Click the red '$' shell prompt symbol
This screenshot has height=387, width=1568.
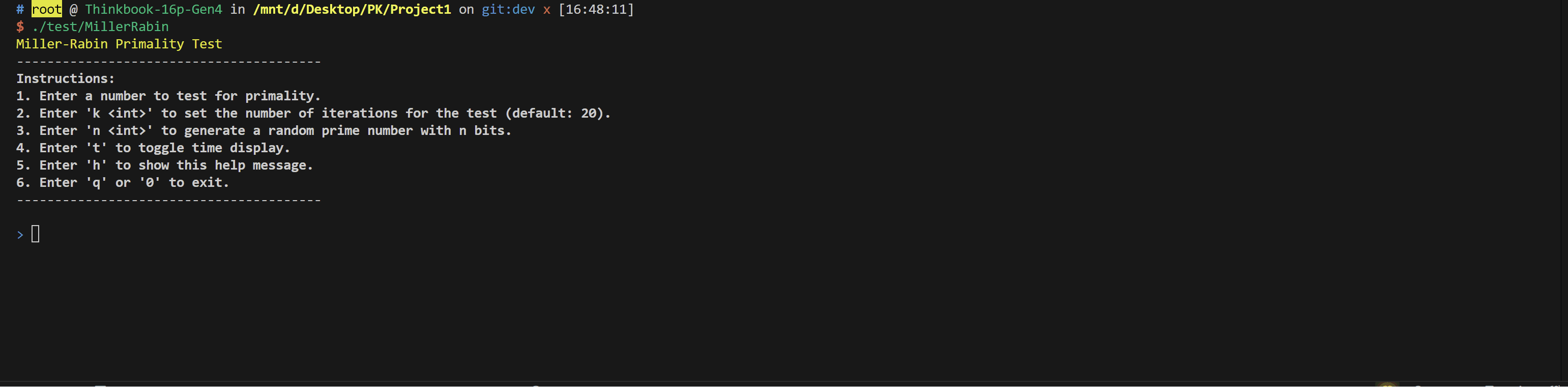click(20, 27)
